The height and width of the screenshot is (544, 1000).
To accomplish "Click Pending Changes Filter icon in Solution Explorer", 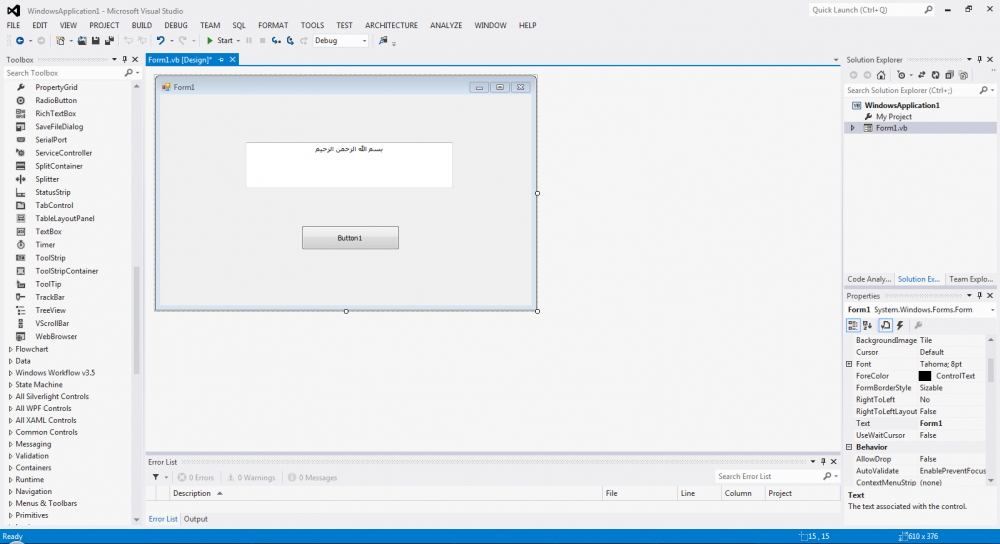I will click(x=901, y=75).
